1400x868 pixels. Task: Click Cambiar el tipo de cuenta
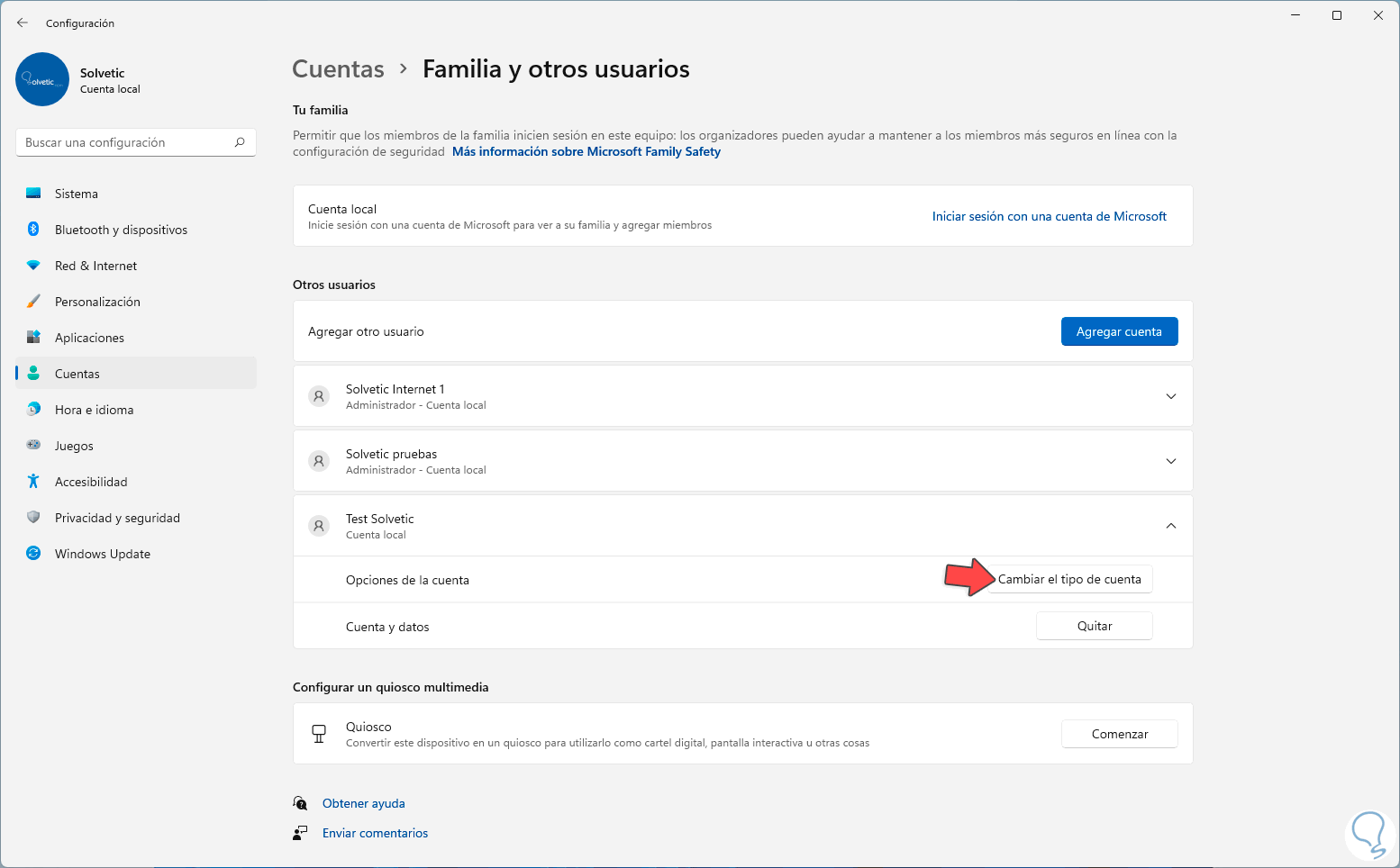1069,579
